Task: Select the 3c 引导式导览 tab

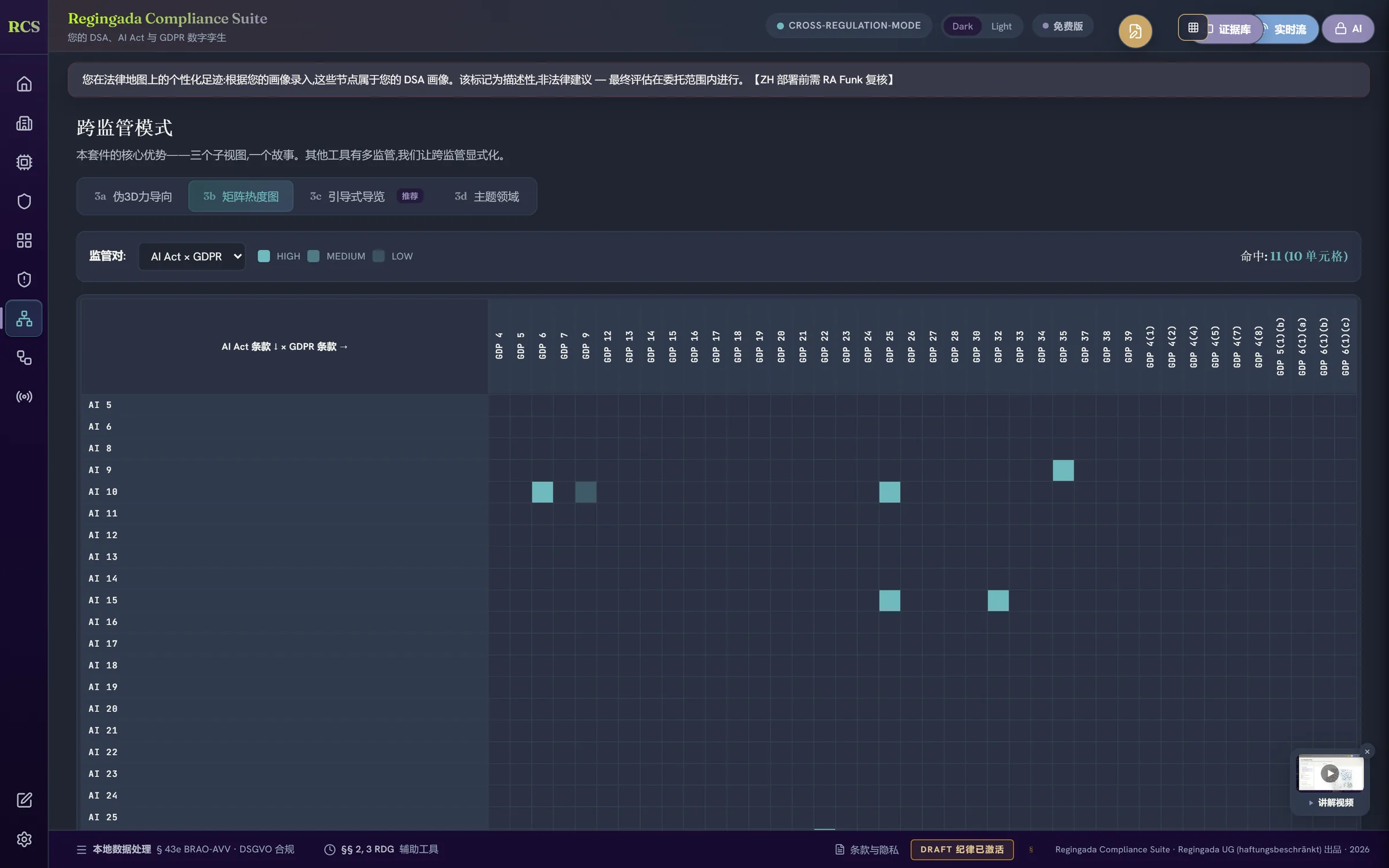Action: (366, 196)
